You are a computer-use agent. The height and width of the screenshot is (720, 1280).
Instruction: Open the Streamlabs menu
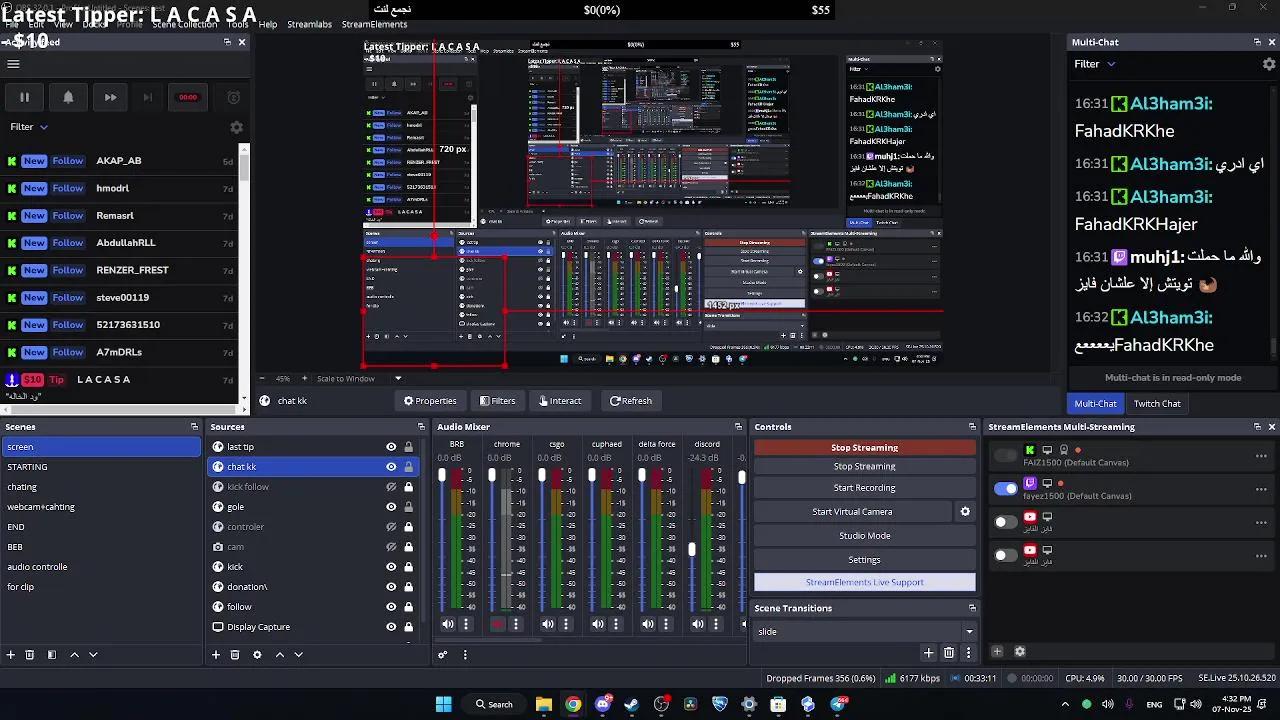(309, 24)
